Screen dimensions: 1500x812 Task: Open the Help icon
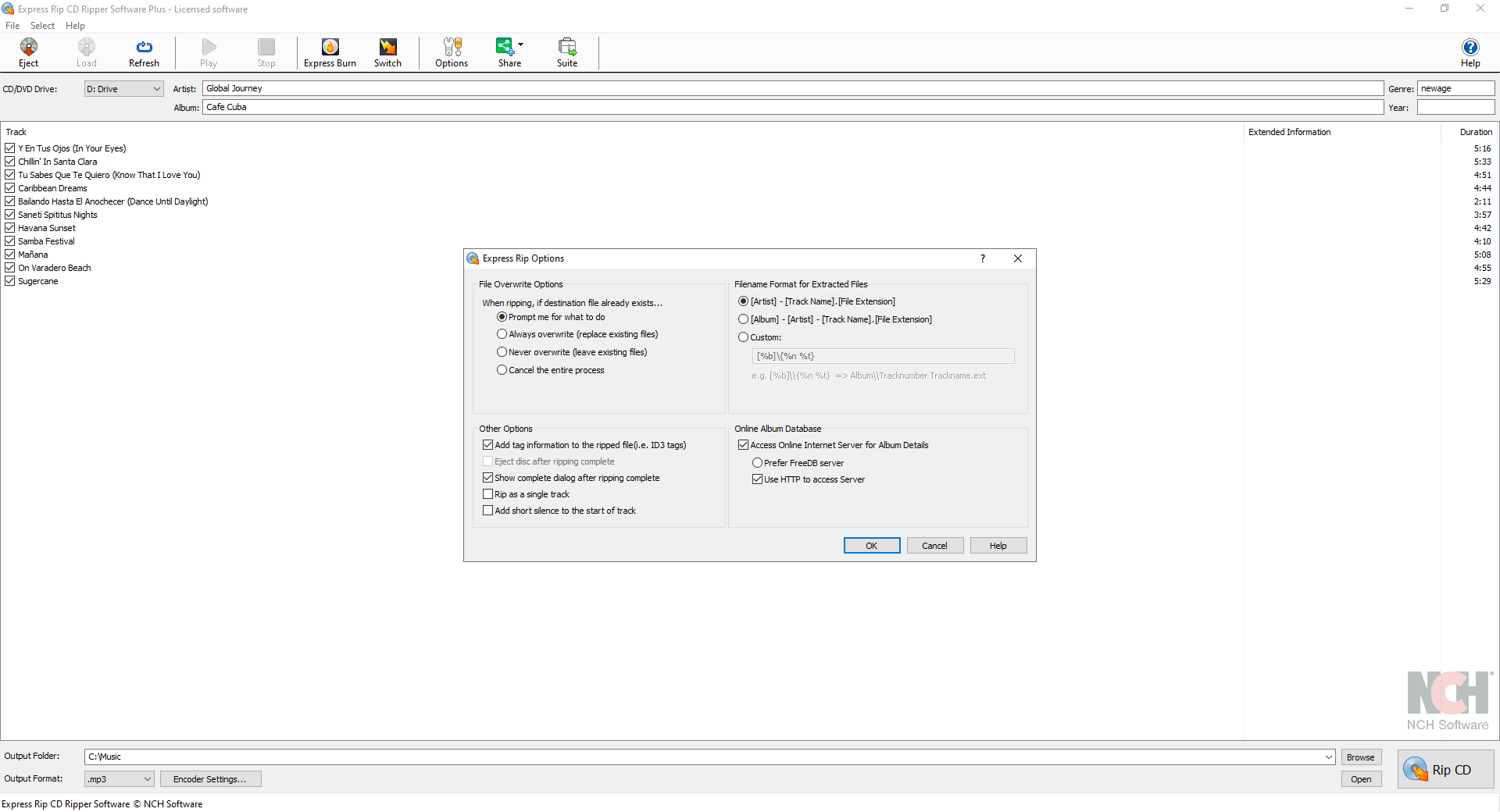(x=1470, y=48)
